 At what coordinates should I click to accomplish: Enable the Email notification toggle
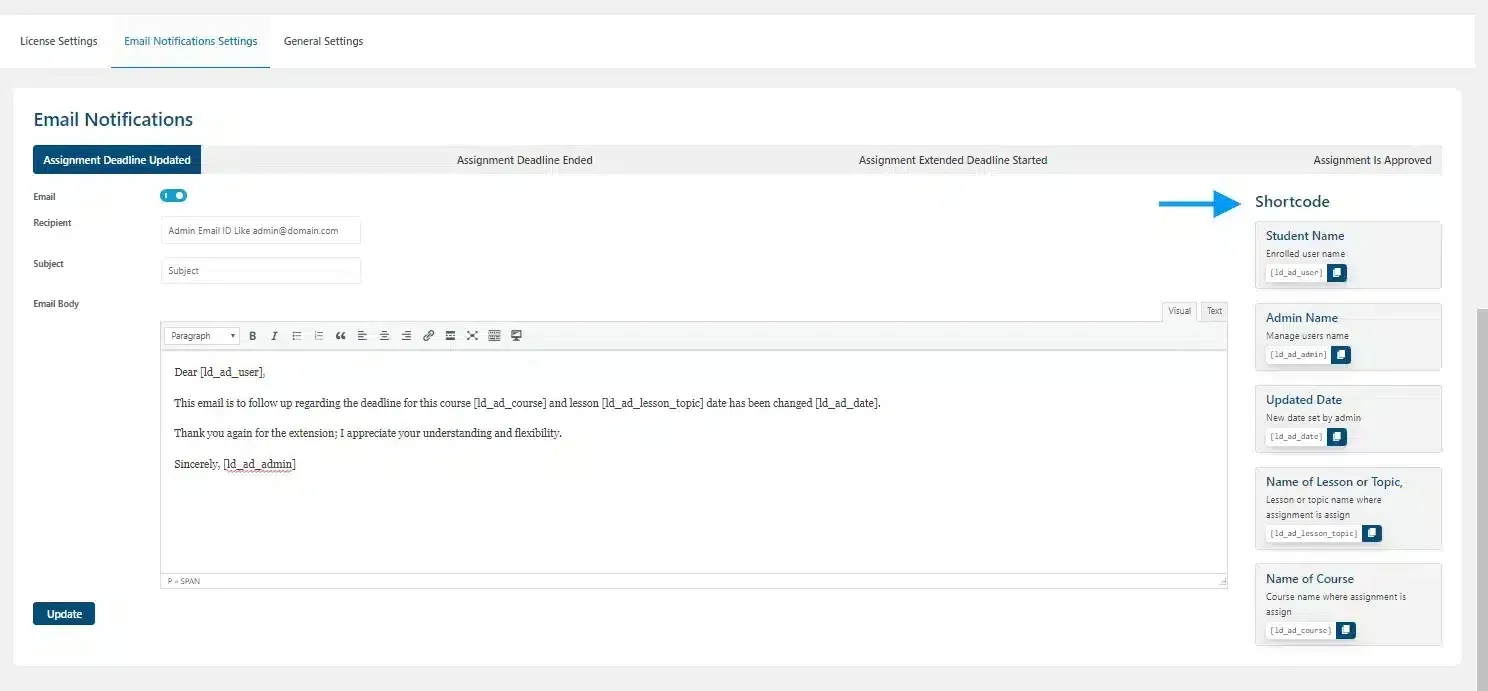[172, 195]
